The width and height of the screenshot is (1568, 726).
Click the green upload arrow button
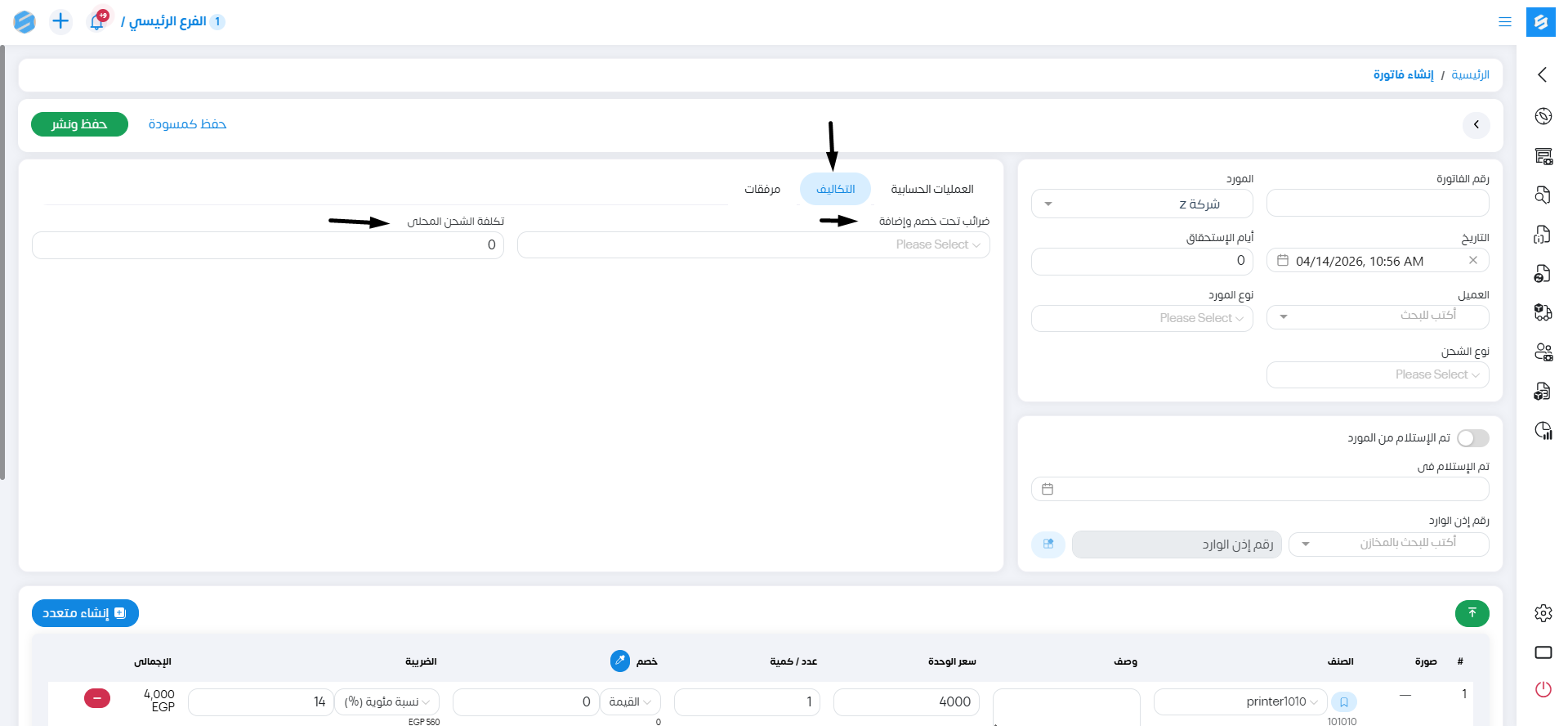[1472, 613]
